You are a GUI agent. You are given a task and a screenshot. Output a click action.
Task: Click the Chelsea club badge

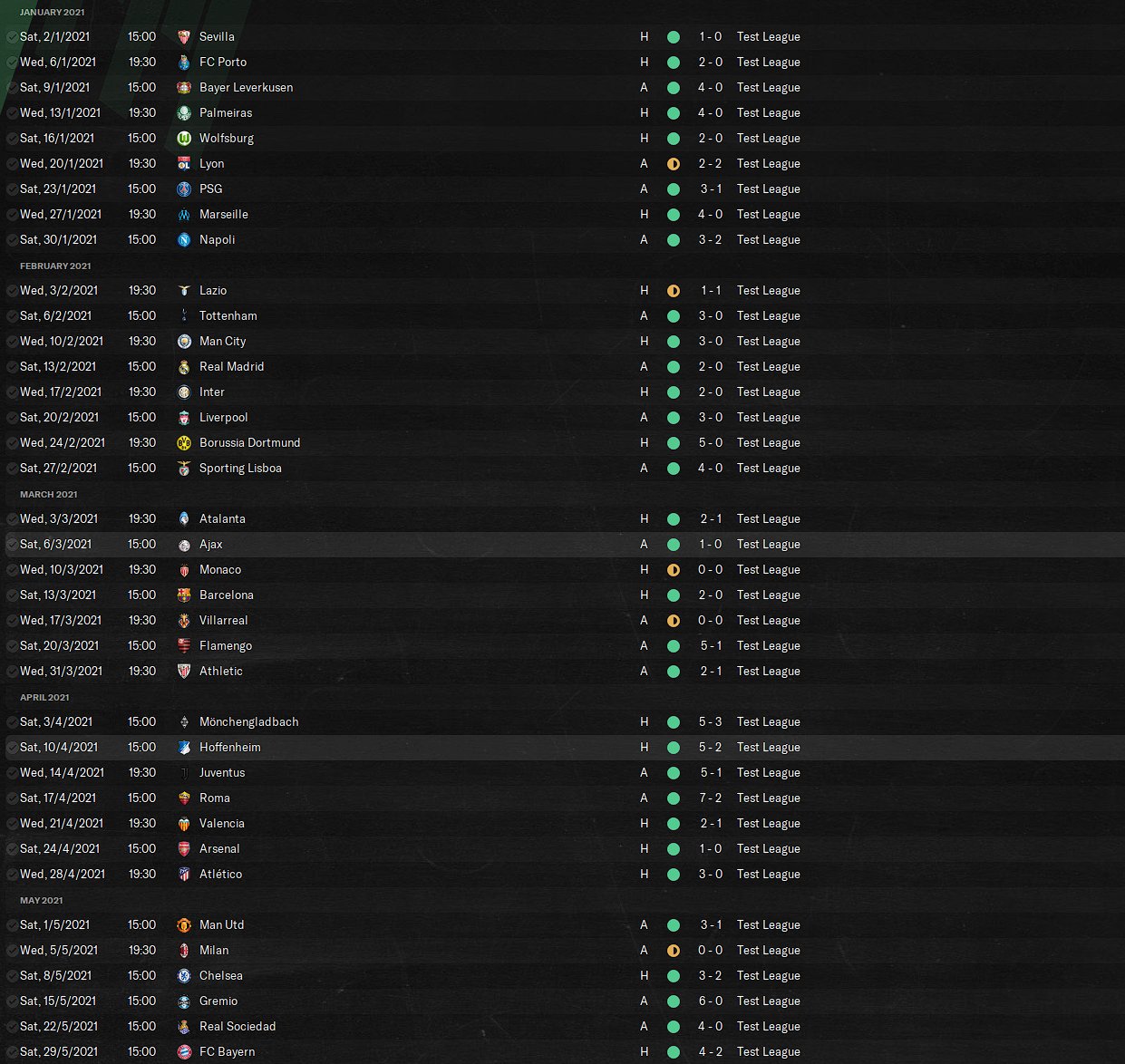[x=184, y=976]
